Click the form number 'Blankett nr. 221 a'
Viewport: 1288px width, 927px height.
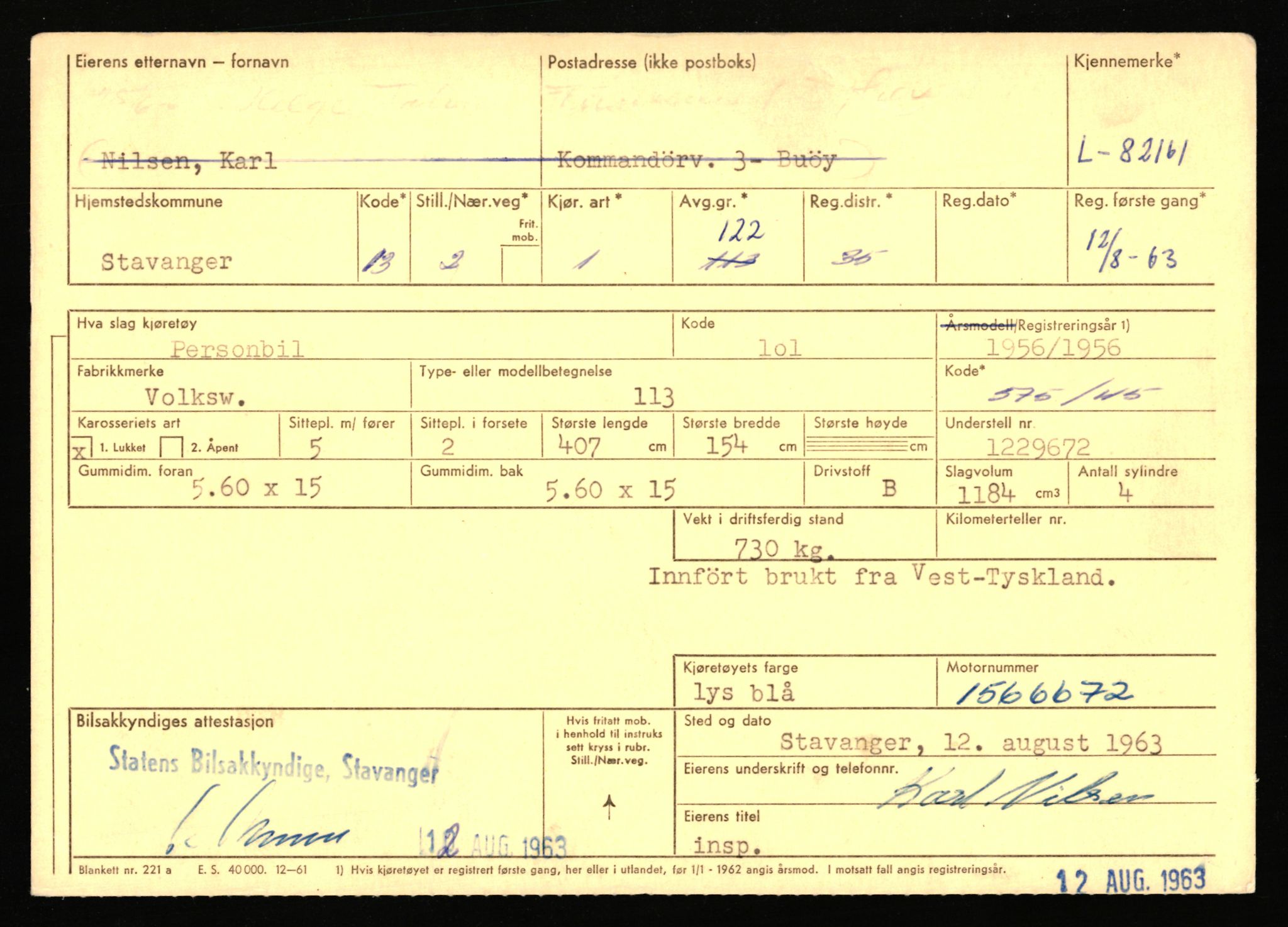pos(125,870)
